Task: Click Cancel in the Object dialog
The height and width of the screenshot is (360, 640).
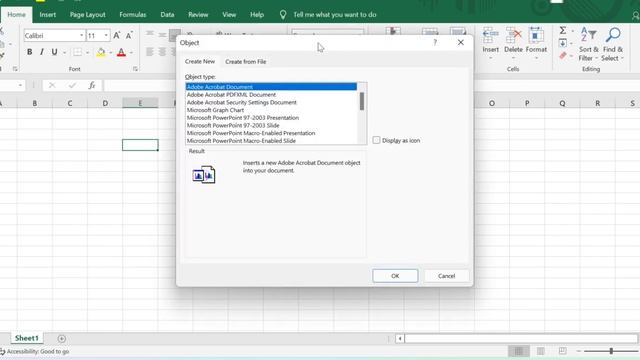Action: [447, 276]
